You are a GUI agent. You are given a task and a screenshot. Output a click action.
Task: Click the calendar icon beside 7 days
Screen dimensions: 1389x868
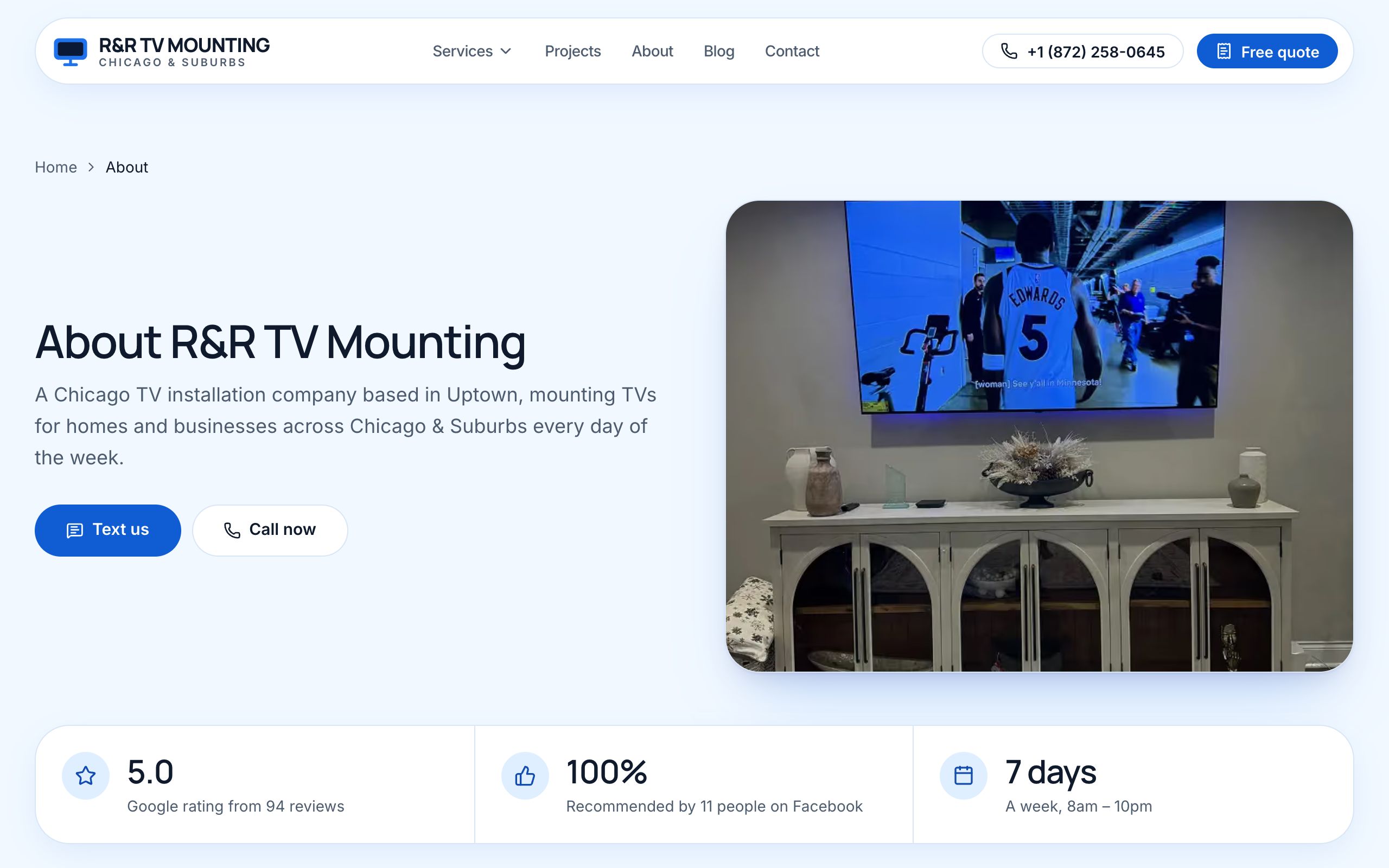(x=963, y=776)
